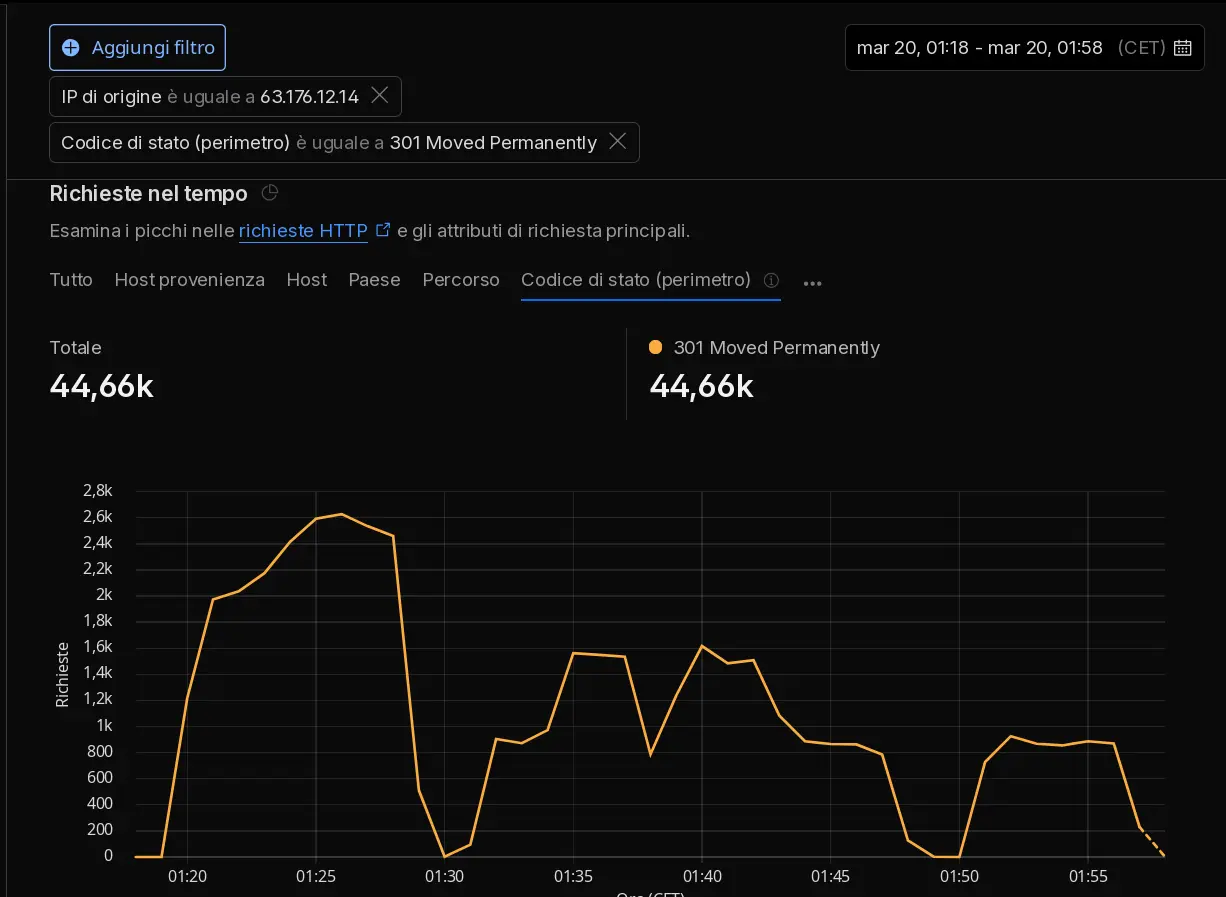Switch to the Tutto tab
The image size is (1226, 897).
click(x=71, y=280)
